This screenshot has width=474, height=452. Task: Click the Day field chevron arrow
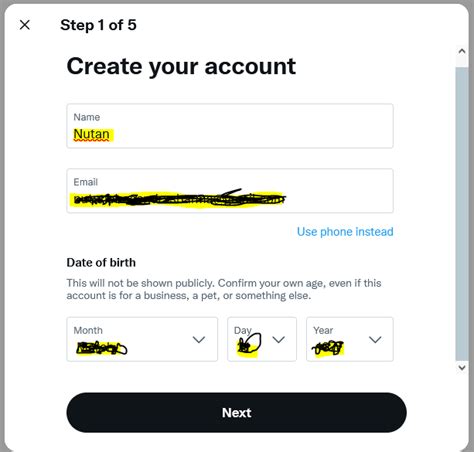coord(278,340)
